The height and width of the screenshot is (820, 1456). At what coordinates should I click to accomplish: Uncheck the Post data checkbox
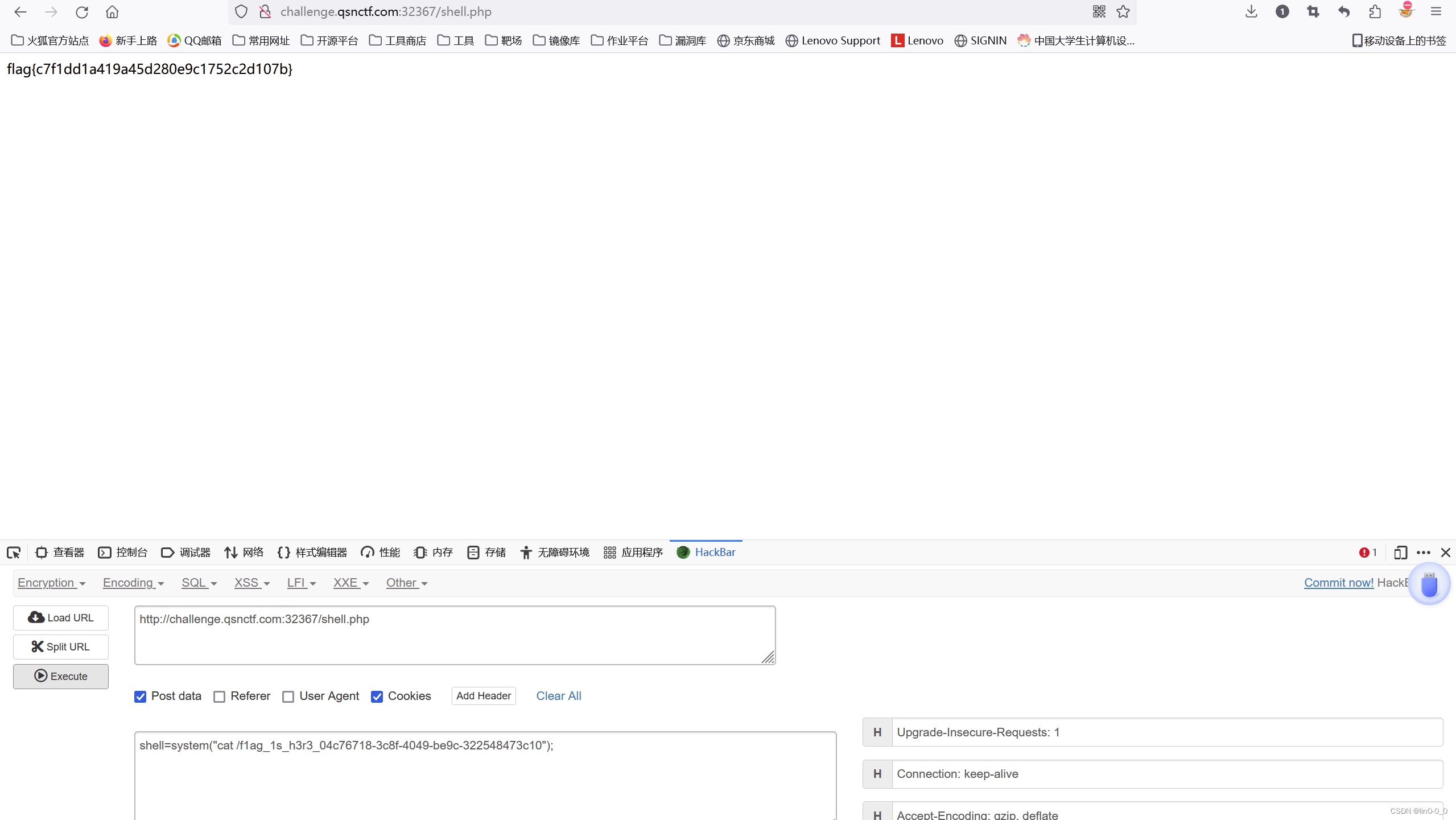coord(141,697)
